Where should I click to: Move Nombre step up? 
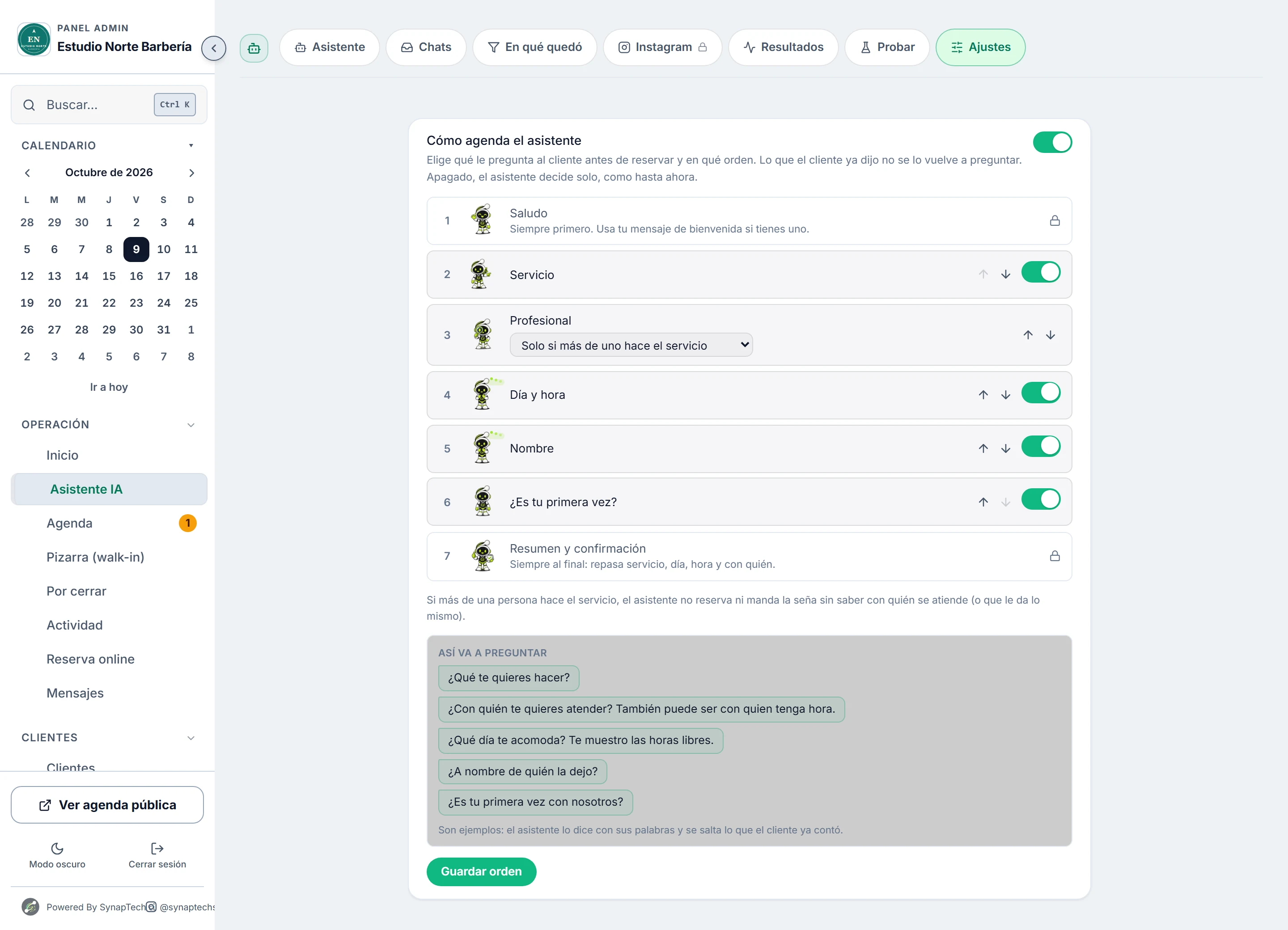click(983, 448)
